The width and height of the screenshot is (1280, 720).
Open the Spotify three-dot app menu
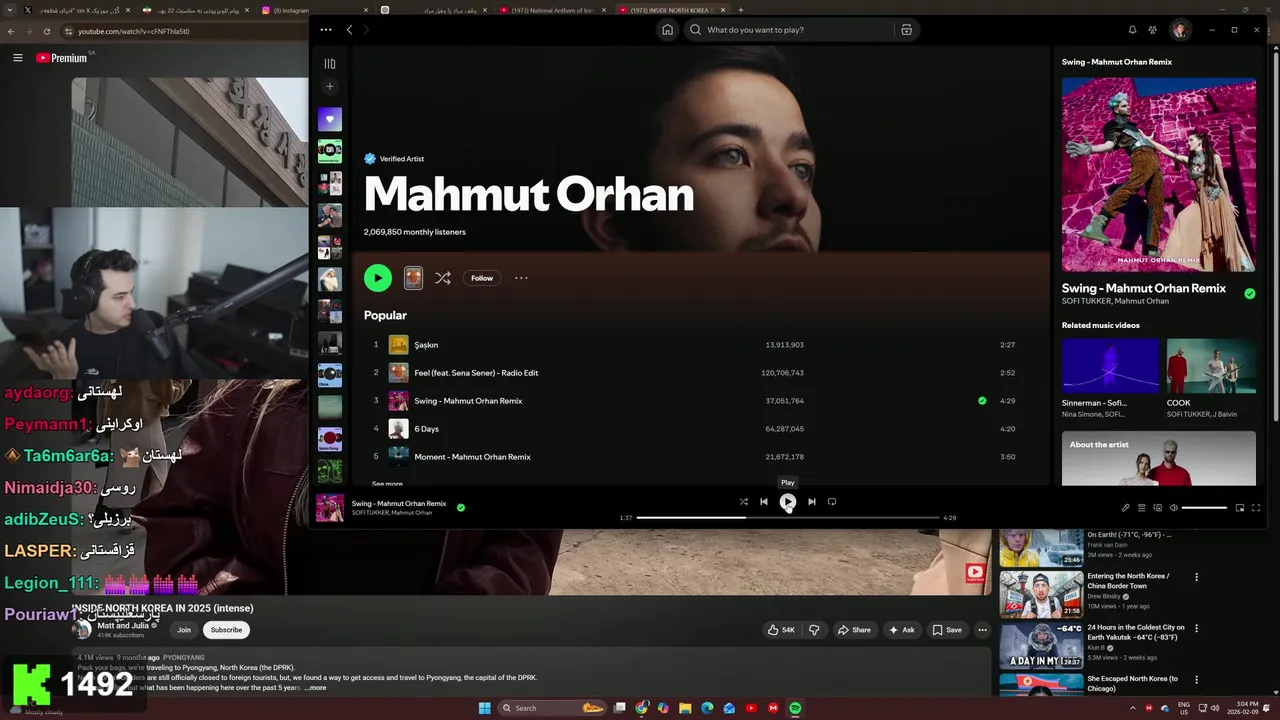tap(326, 30)
